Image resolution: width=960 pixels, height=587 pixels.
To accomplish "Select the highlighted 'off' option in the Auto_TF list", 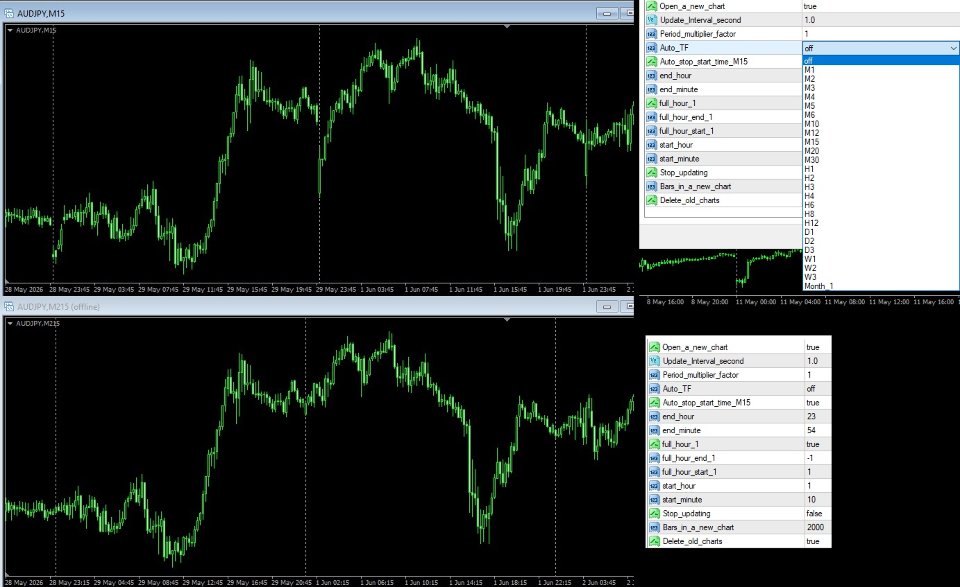I will (880, 61).
